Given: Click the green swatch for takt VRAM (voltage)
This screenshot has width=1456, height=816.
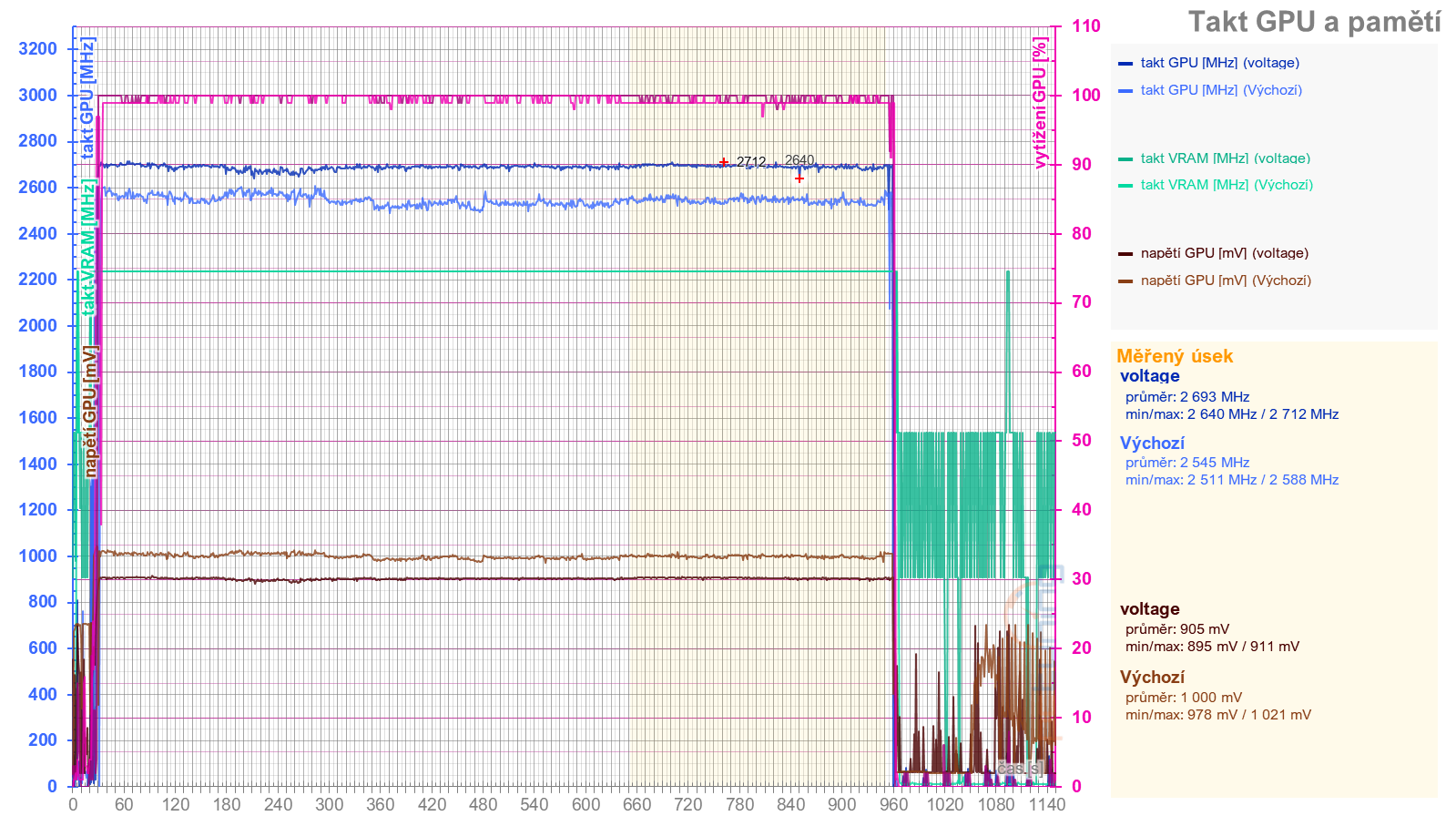Looking at the screenshot, I should [x=1125, y=159].
